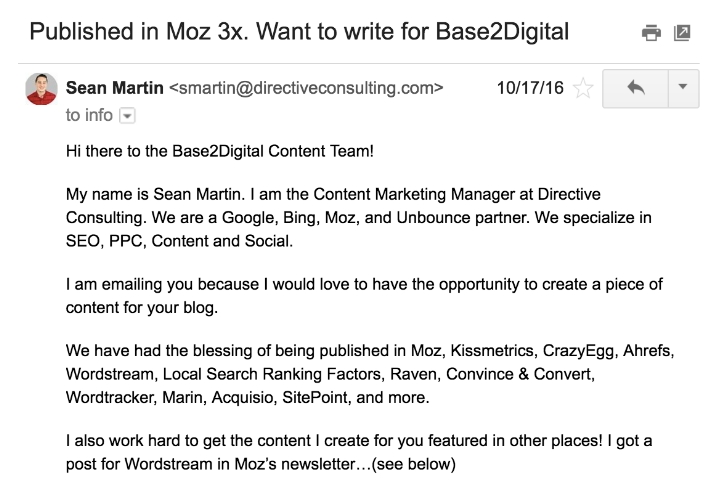Click the 'Hi there to the Base2Digital' greeting
Image resolution: width=713 pixels, height=492 pixels.
coord(220,151)
